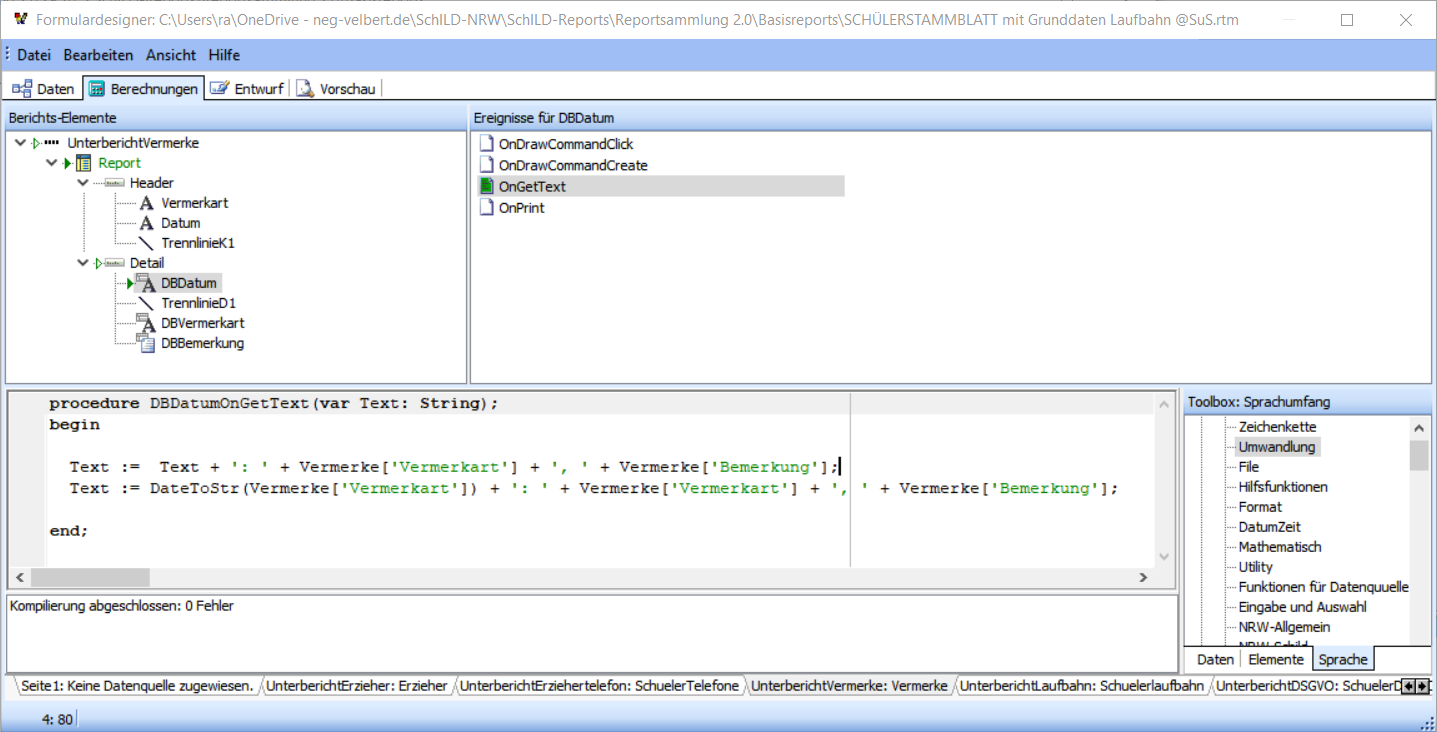Viewport: 1437px width, 732px height.
Task: Click the 'procedure DBDatumOnGetText' code line
Action: click(273, 403)
